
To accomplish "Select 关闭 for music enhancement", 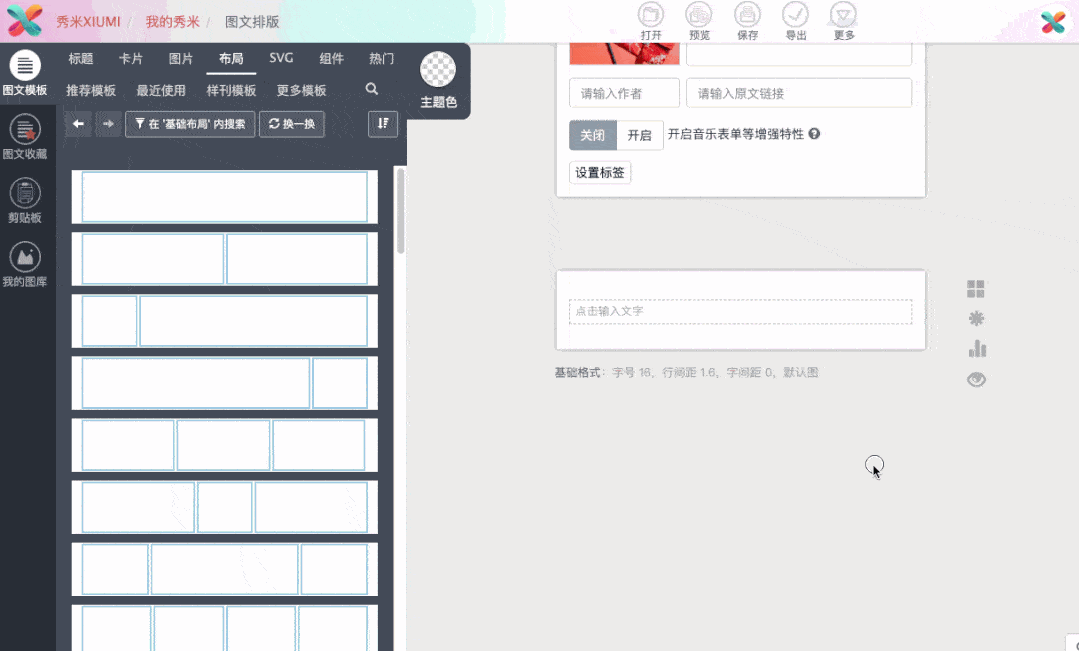I will tap(592, 135).
